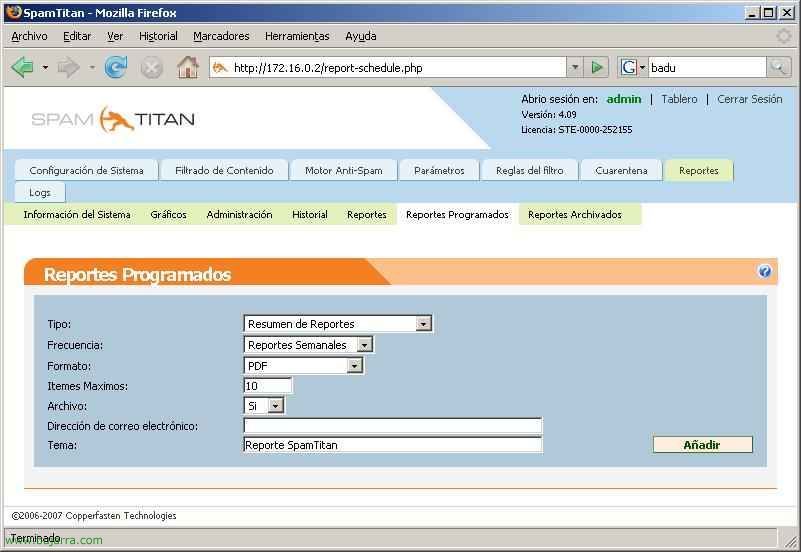Image resolution: width=801 pixels, height=552 pixels.
Task: Expand the address bar URL dropdown
Action: coord(575,67)
